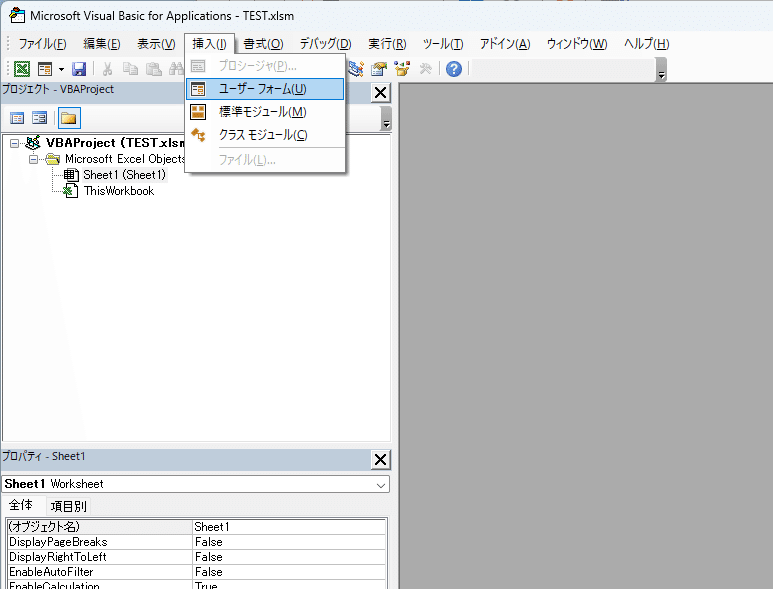Choose Standard Module (標準モジュール) in Insert menu

[265, 112]
